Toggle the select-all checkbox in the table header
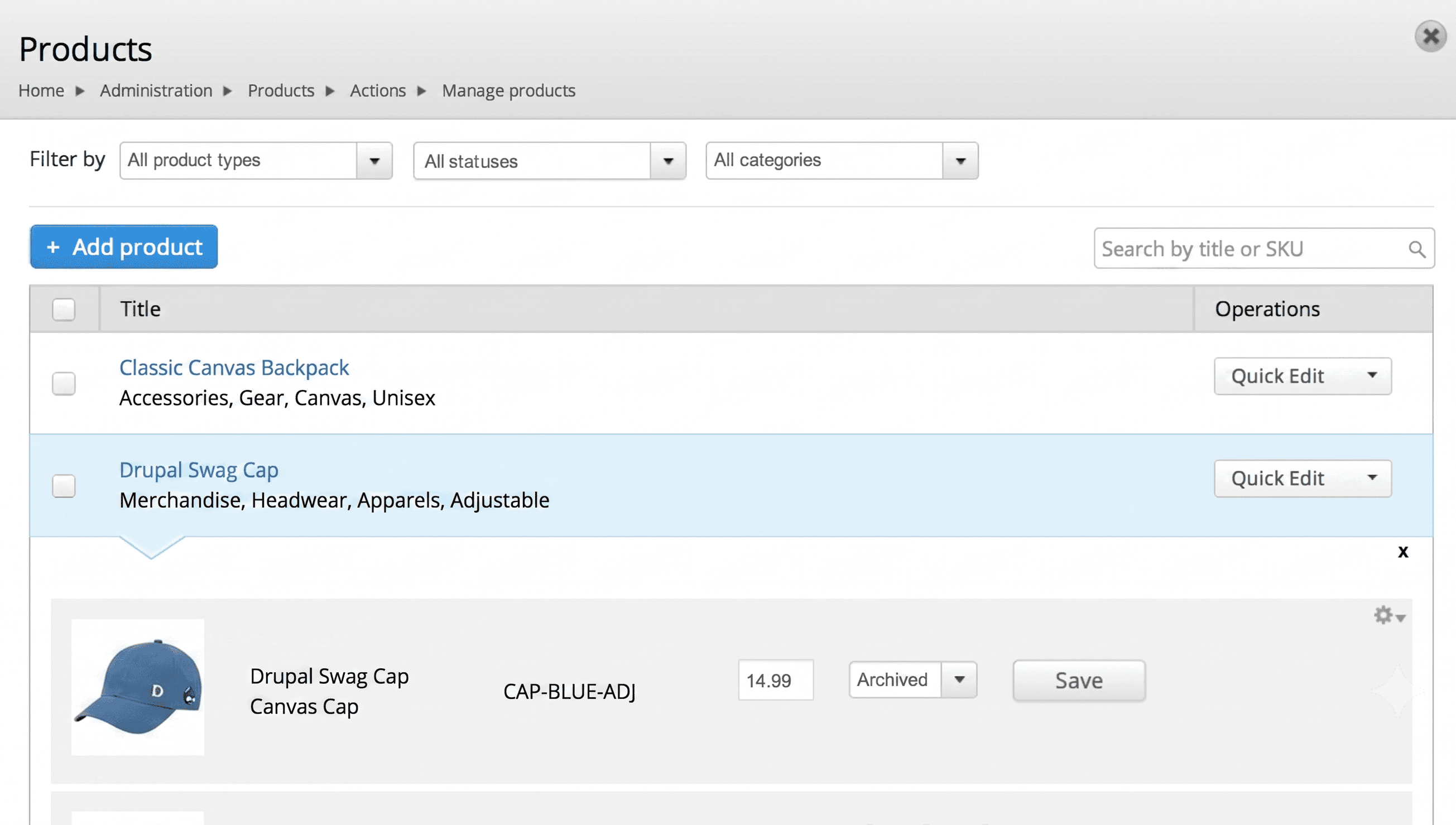Image resolution: width=1456 pixels, height=825 pixels. [x=64, y=310]
